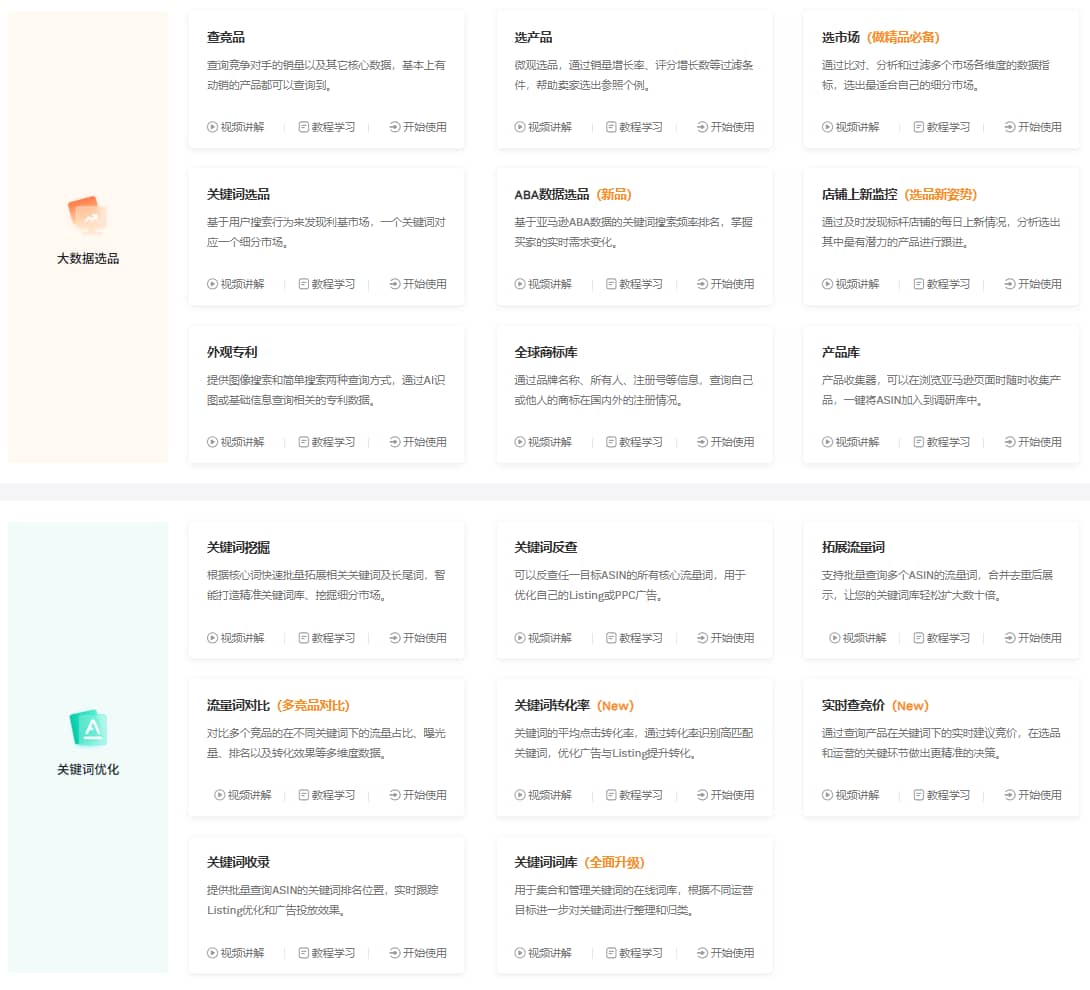Click 开始使用 in 关键词选品 card

click(x=418, y=284)
